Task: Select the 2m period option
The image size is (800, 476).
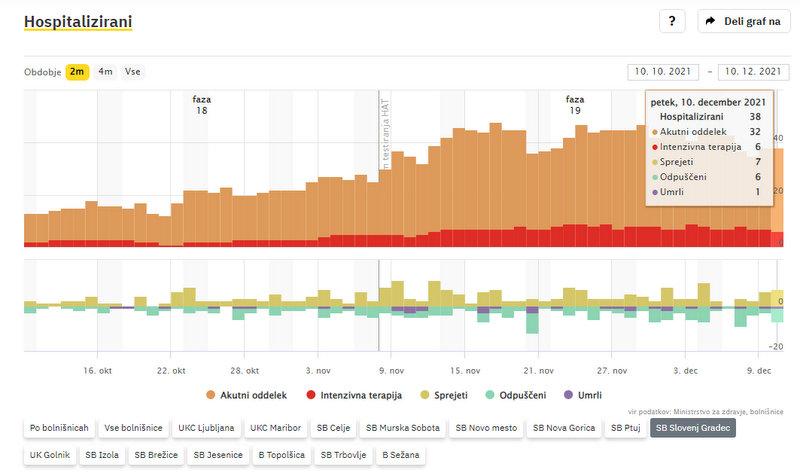Action: pos(77,72)
